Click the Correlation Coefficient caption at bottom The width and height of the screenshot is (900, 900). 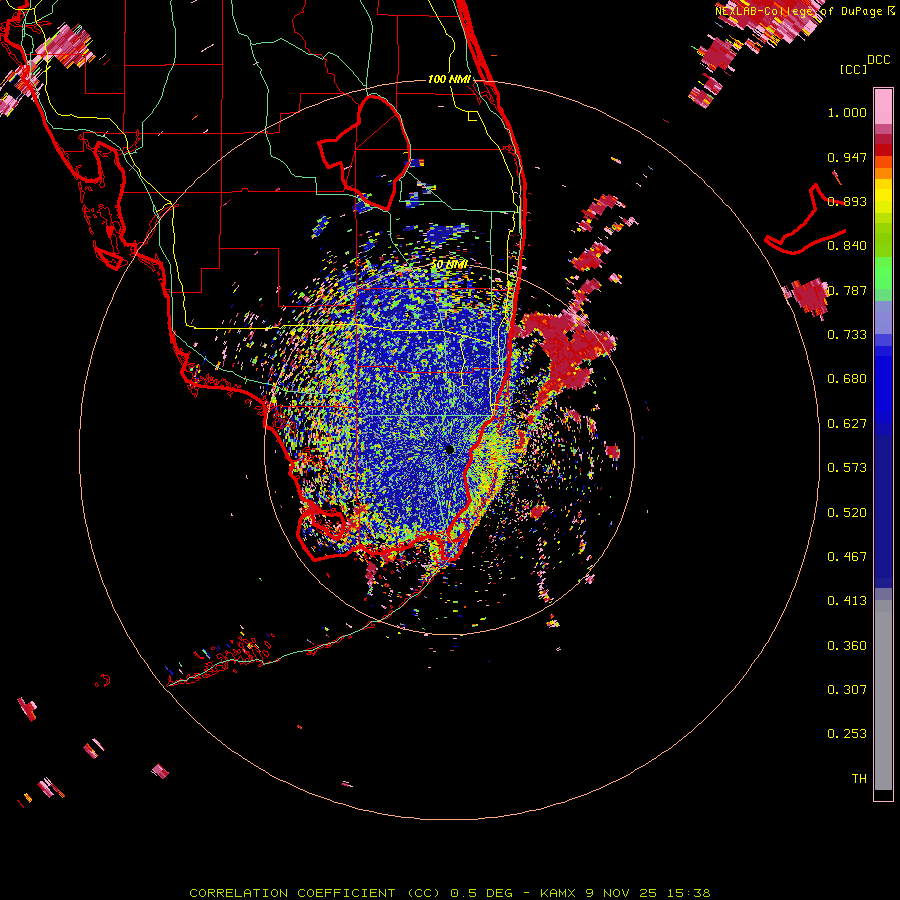449,893
